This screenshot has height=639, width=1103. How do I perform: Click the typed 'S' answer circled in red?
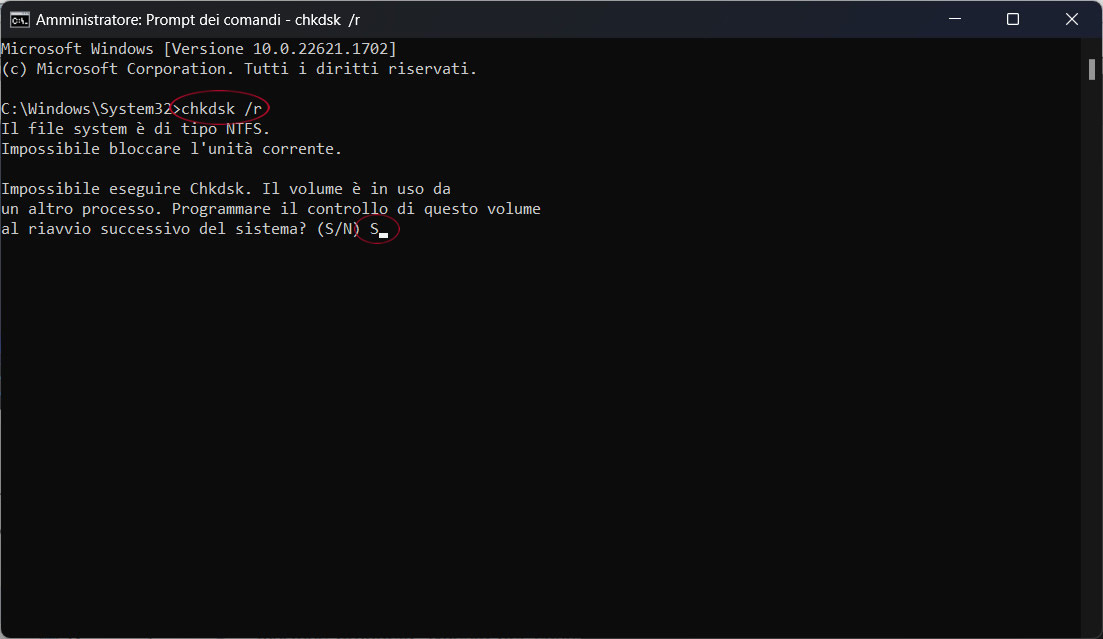tap(374, 229)
